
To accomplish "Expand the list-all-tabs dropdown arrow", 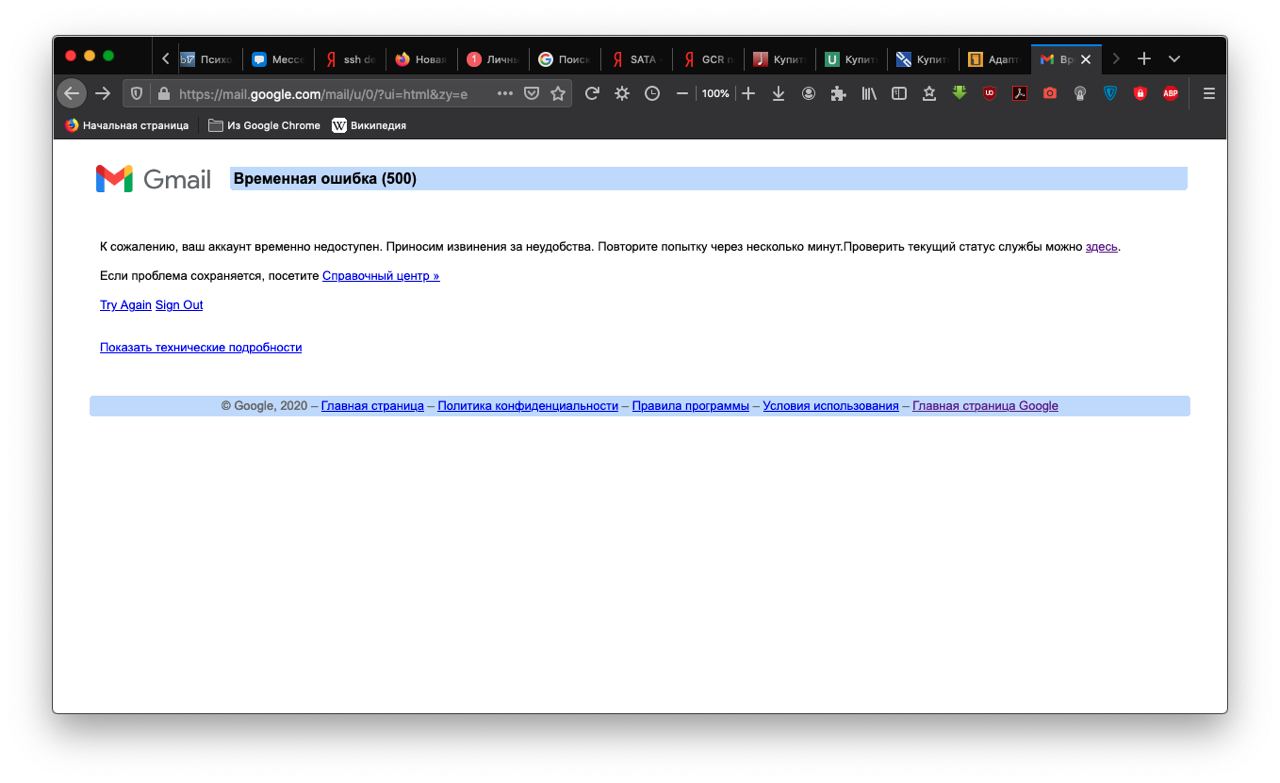I will (x=1174, y=59).
